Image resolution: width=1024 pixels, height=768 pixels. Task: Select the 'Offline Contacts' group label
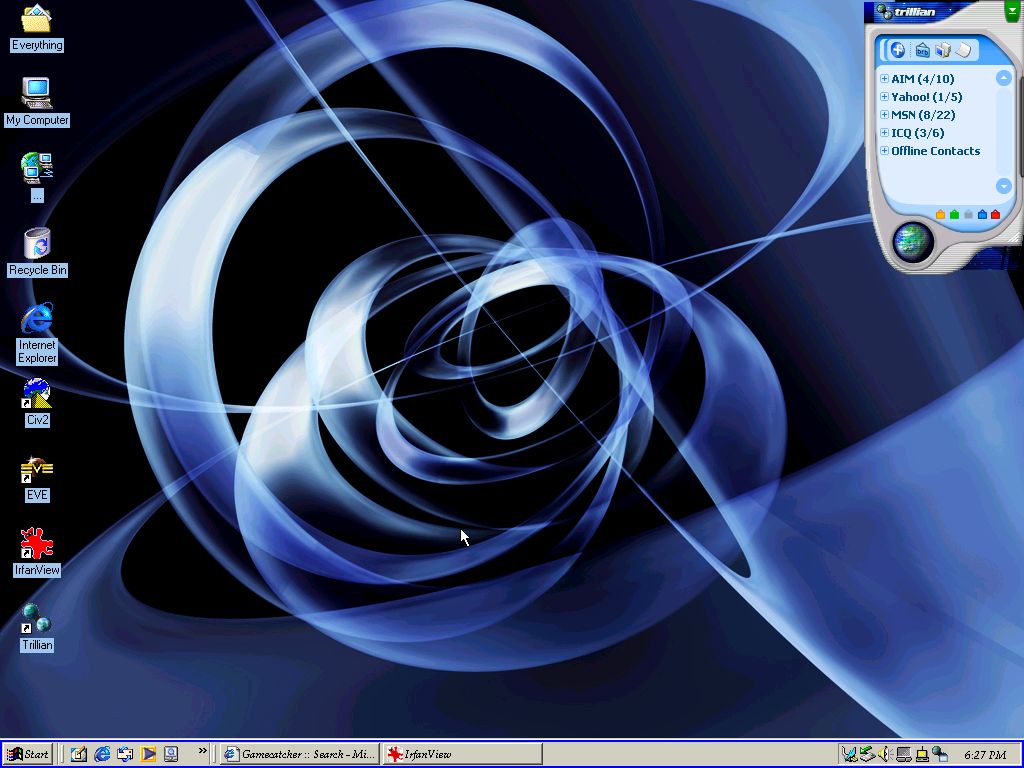pyautogui.click(x=935, y=151)
